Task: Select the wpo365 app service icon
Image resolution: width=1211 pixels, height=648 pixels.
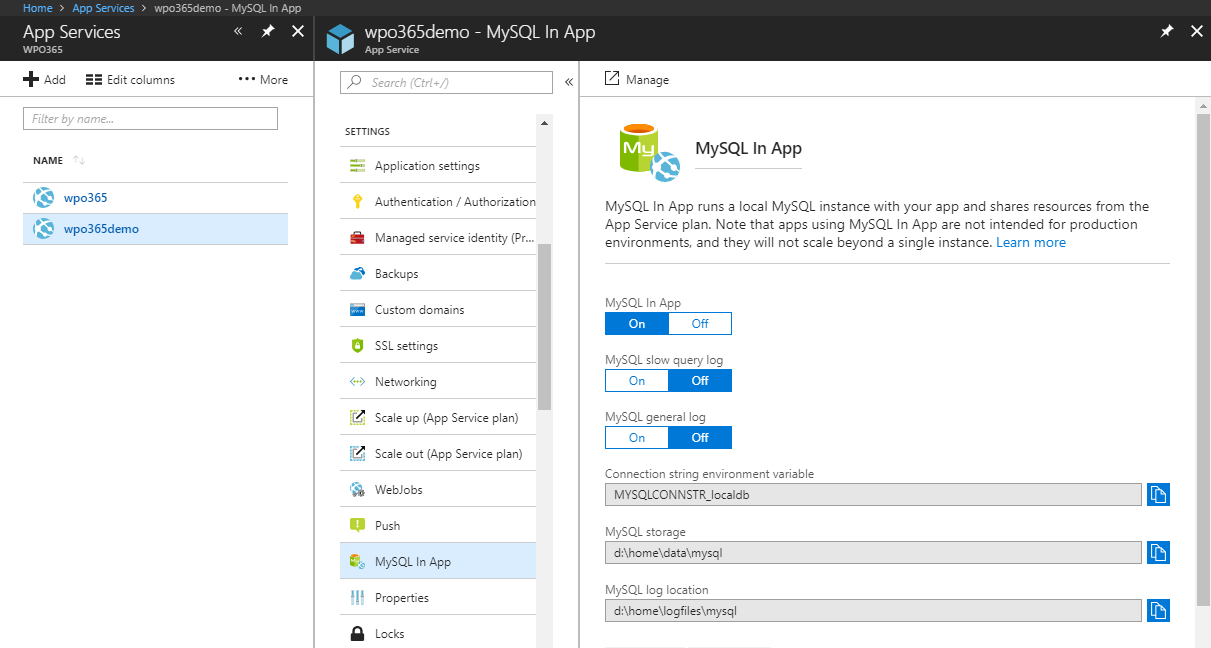Action: (43, 198)
